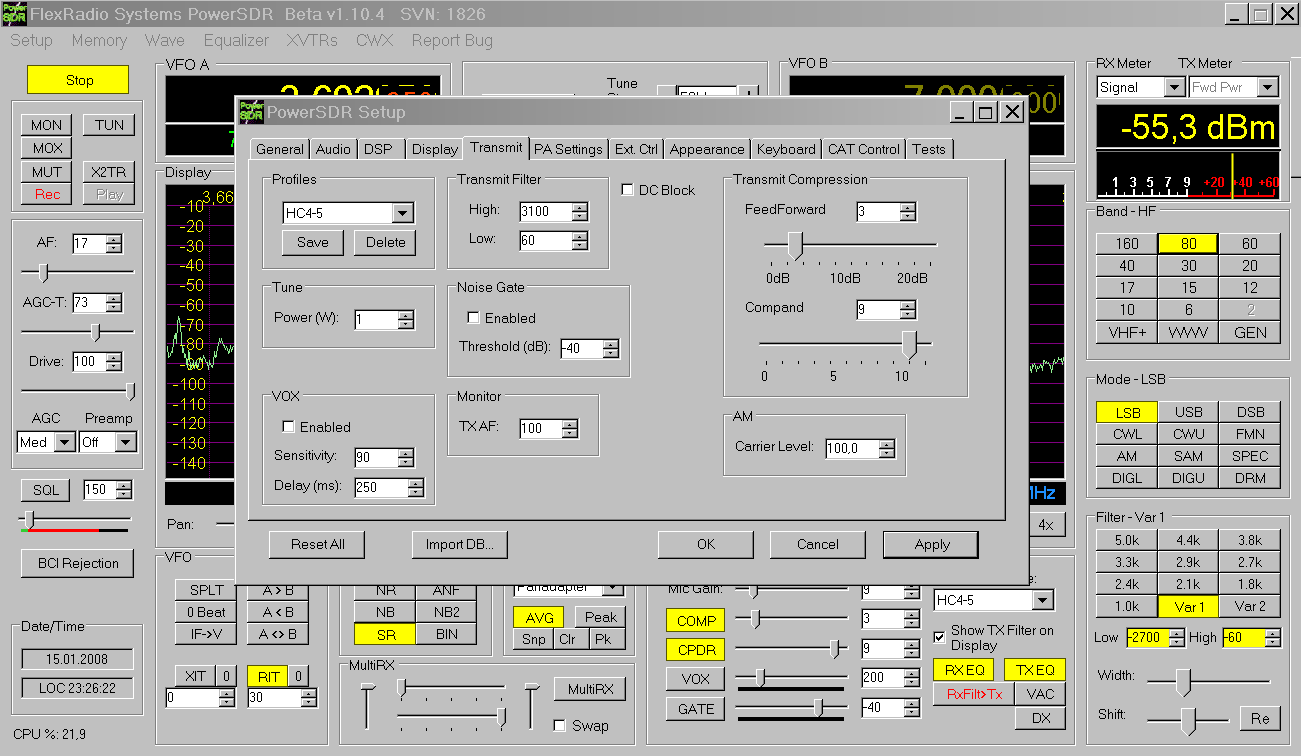Switch to the CAT Control tab
This screenshot has height=756, width=1301.
coord(863,149)
